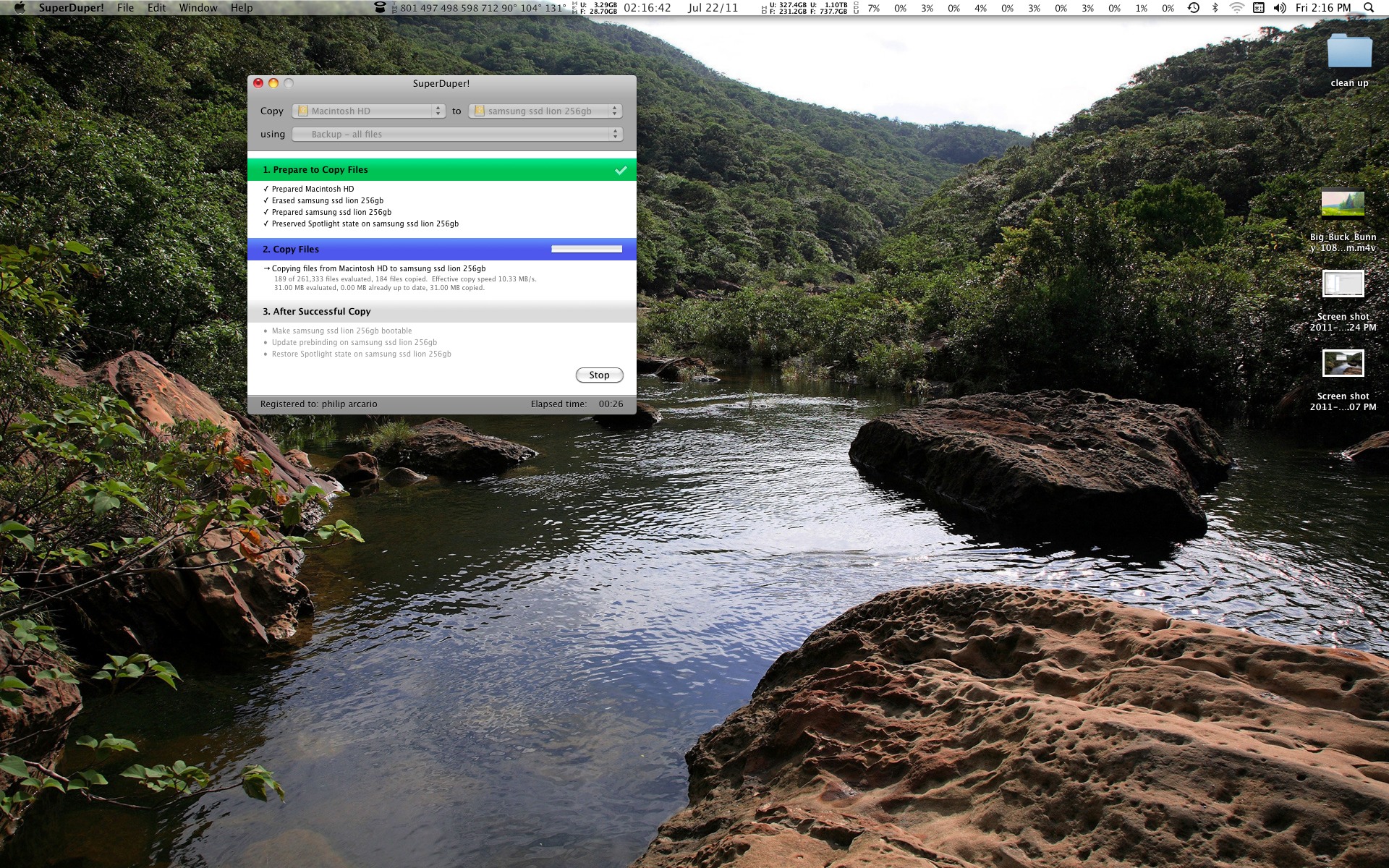Open the Time Machine menu bar icon
This screenshot has height=868, width=1389.
[1194, 8]
